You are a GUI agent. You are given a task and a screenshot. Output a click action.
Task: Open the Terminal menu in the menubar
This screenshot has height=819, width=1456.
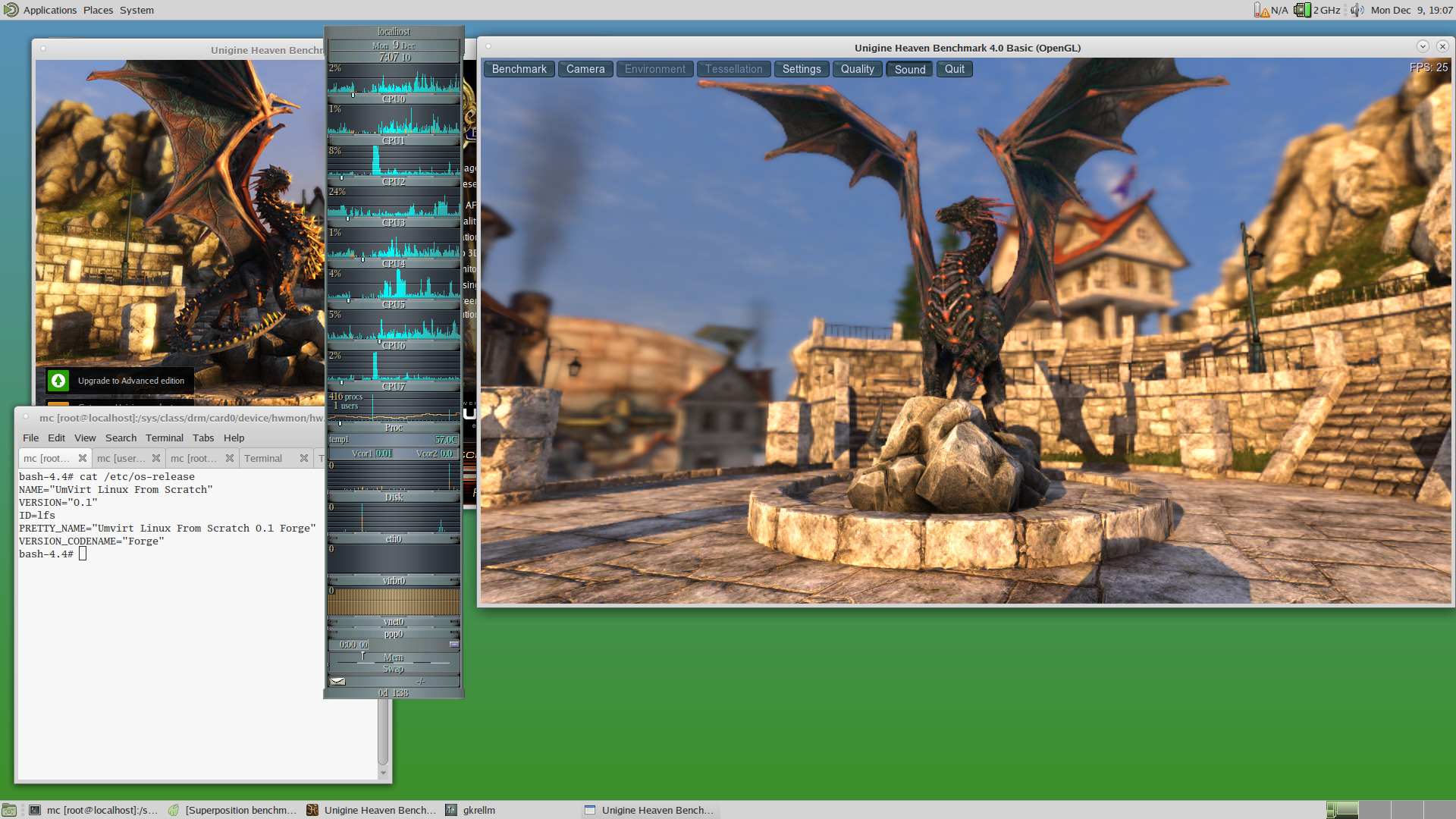[164, 438]
